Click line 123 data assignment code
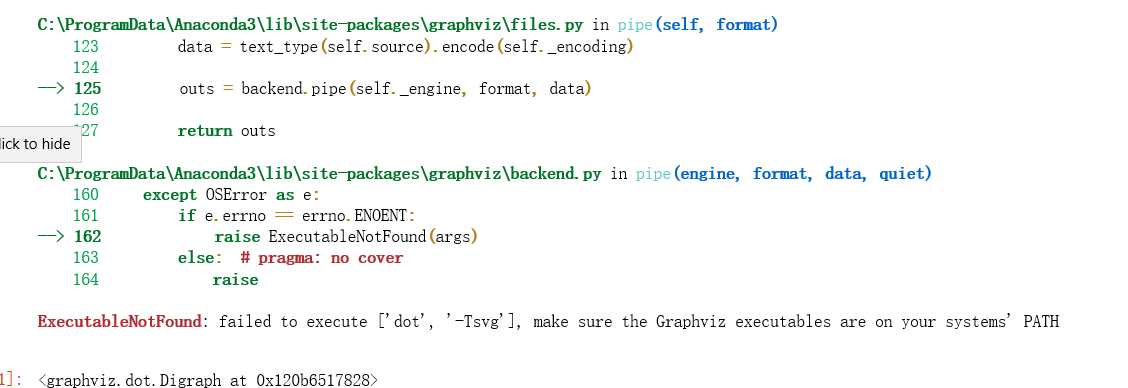Screen dimensions: 1128x388 pyautogui.click(x=406, y=47)
